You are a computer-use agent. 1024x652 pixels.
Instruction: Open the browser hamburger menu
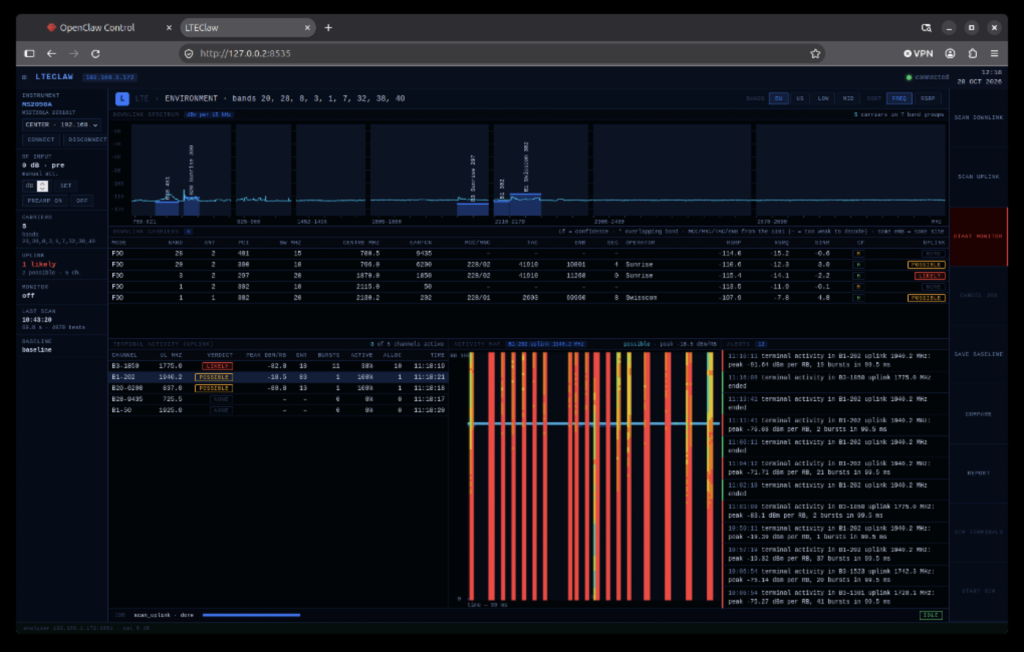pyautogui.click(x=994, y=54)
